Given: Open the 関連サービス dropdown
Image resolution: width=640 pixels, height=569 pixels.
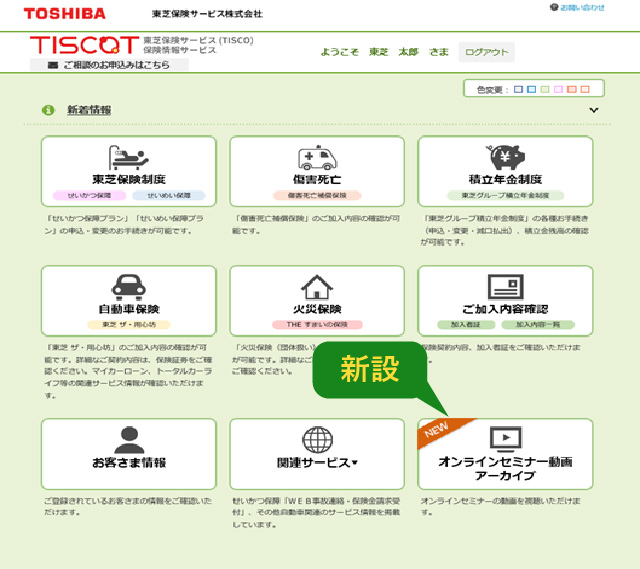Looking at the screenshot, I should coord(317,462).
